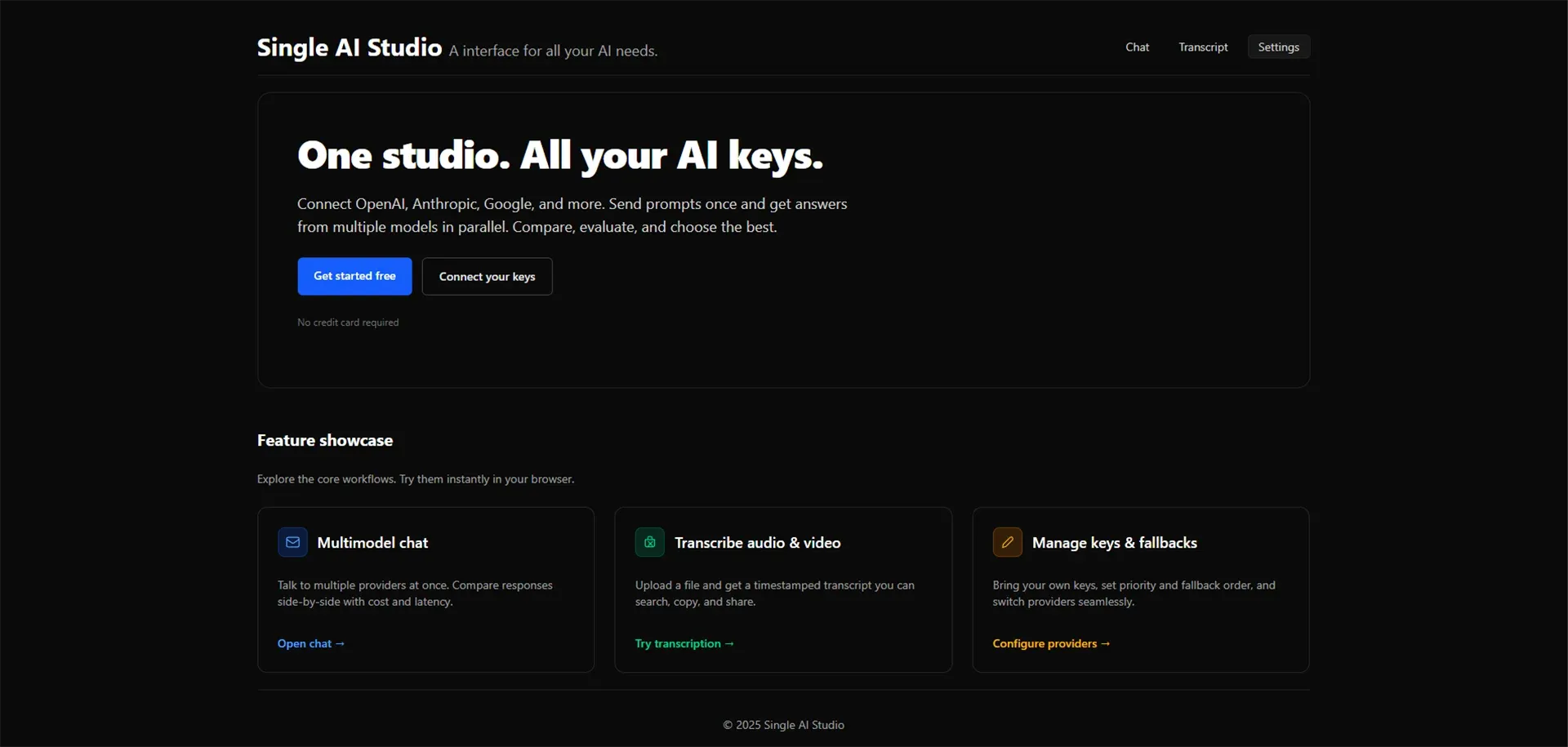The height and width of the screenshot is (747, 1568).
Task: Go to Transcript in the header navigation
Action: click(1202, 47)
